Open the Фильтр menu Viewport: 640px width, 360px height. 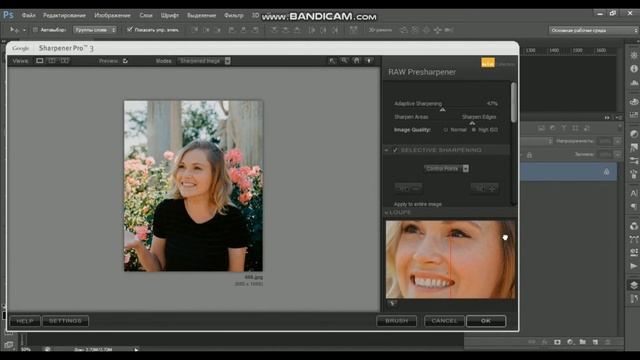click(234, 16)
